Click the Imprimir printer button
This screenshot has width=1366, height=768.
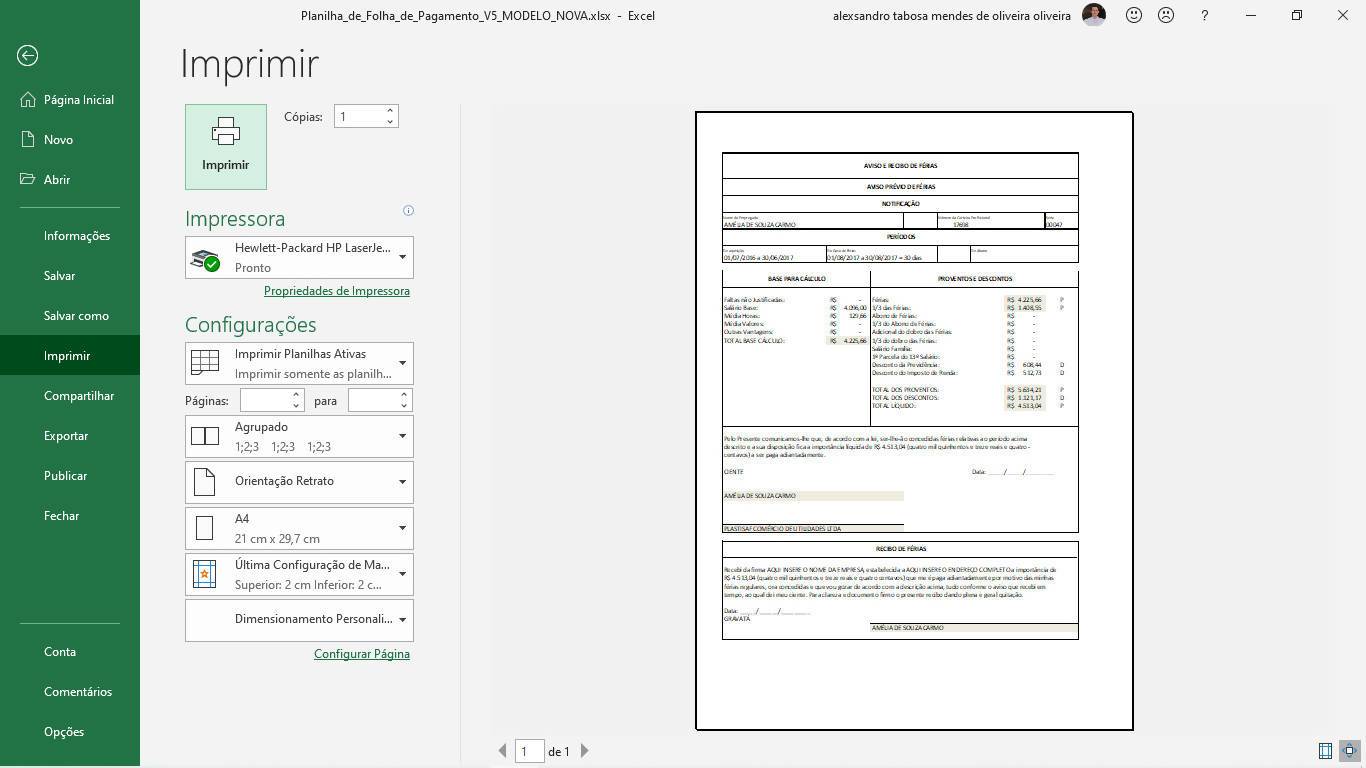click(x=226, y=147)
